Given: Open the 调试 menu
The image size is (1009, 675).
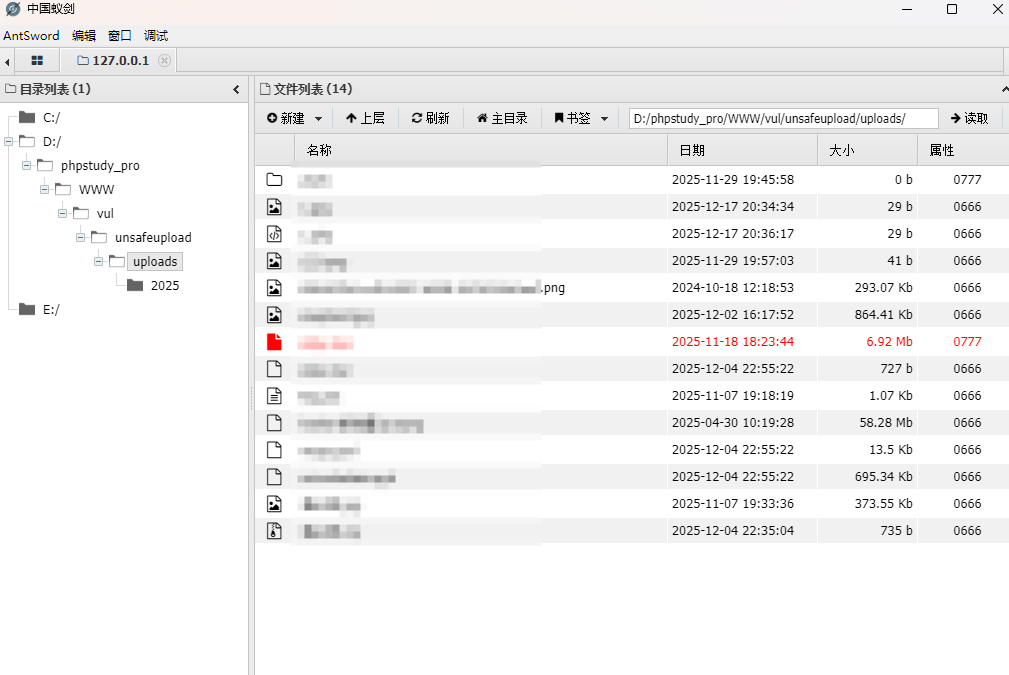Looking at the screenshot, I should point(156,35).
